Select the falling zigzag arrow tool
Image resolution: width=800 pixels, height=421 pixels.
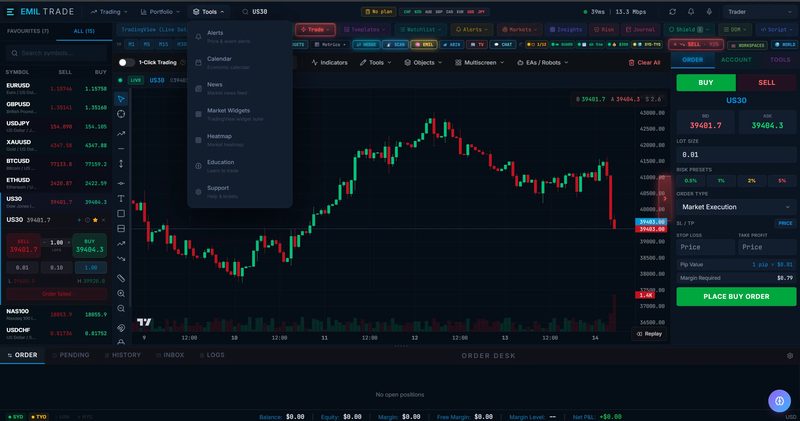(x=121, y=259)
